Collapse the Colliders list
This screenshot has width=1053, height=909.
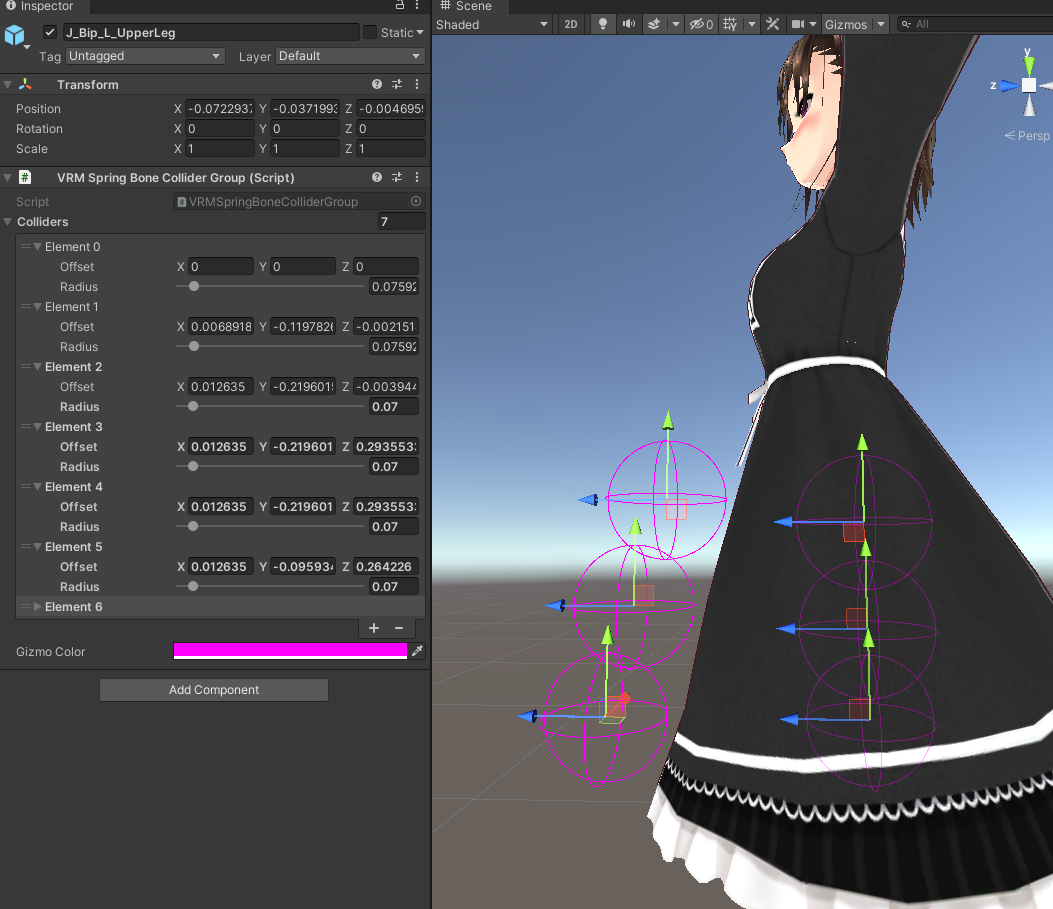7,222
